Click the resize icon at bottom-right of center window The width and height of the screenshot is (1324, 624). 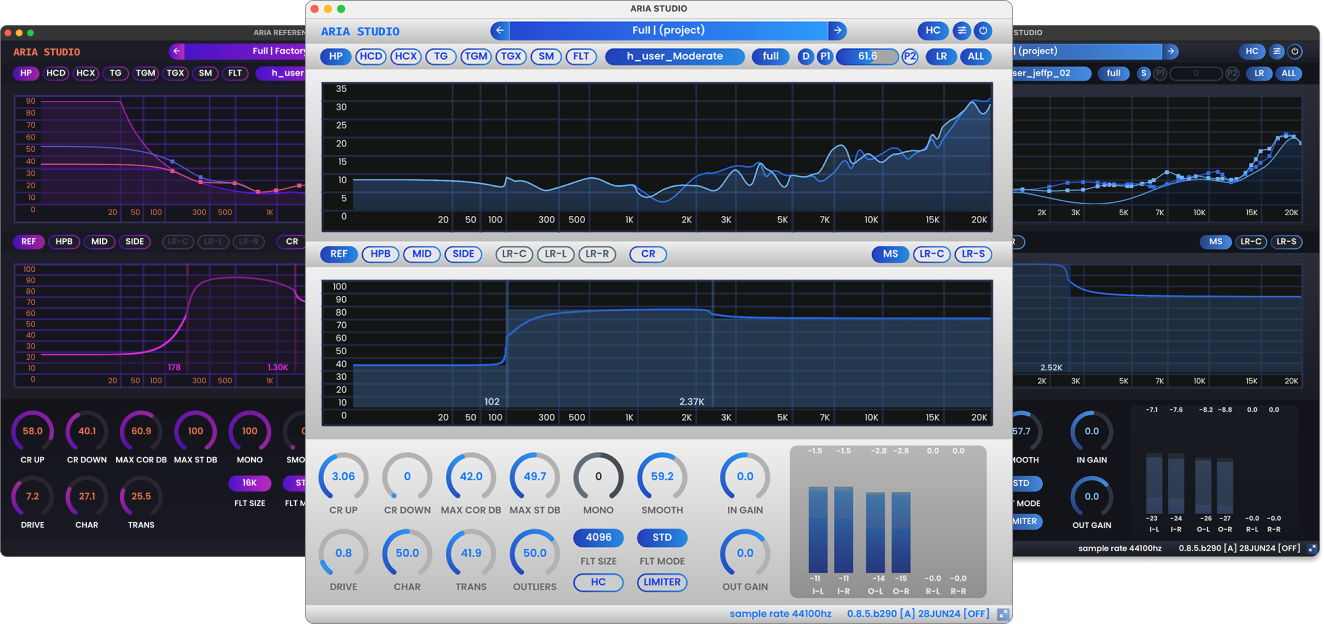coord(1003,613)
